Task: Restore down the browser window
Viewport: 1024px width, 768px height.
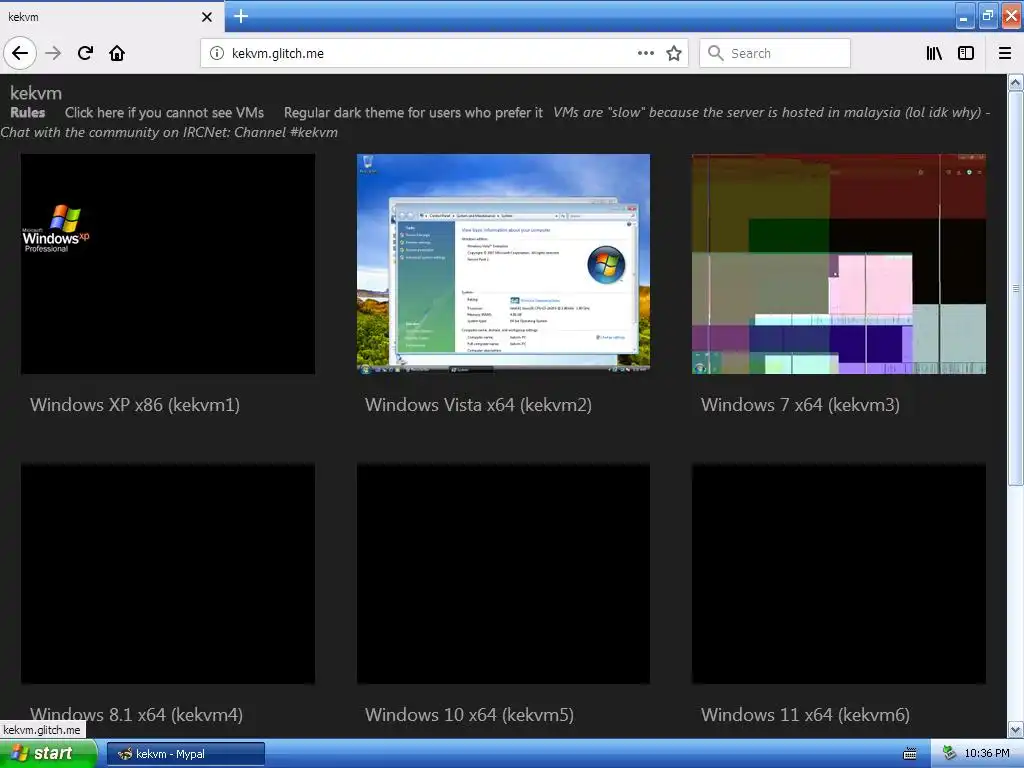Action: pyautogui.click(x=987, y=16)
